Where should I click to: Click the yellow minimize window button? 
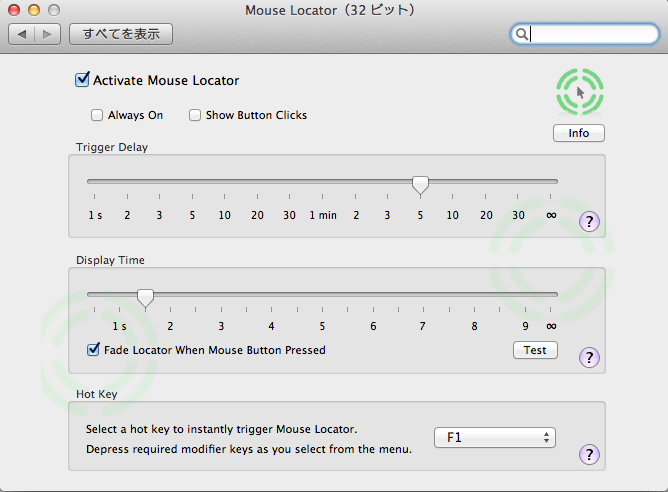coord(34,10)
